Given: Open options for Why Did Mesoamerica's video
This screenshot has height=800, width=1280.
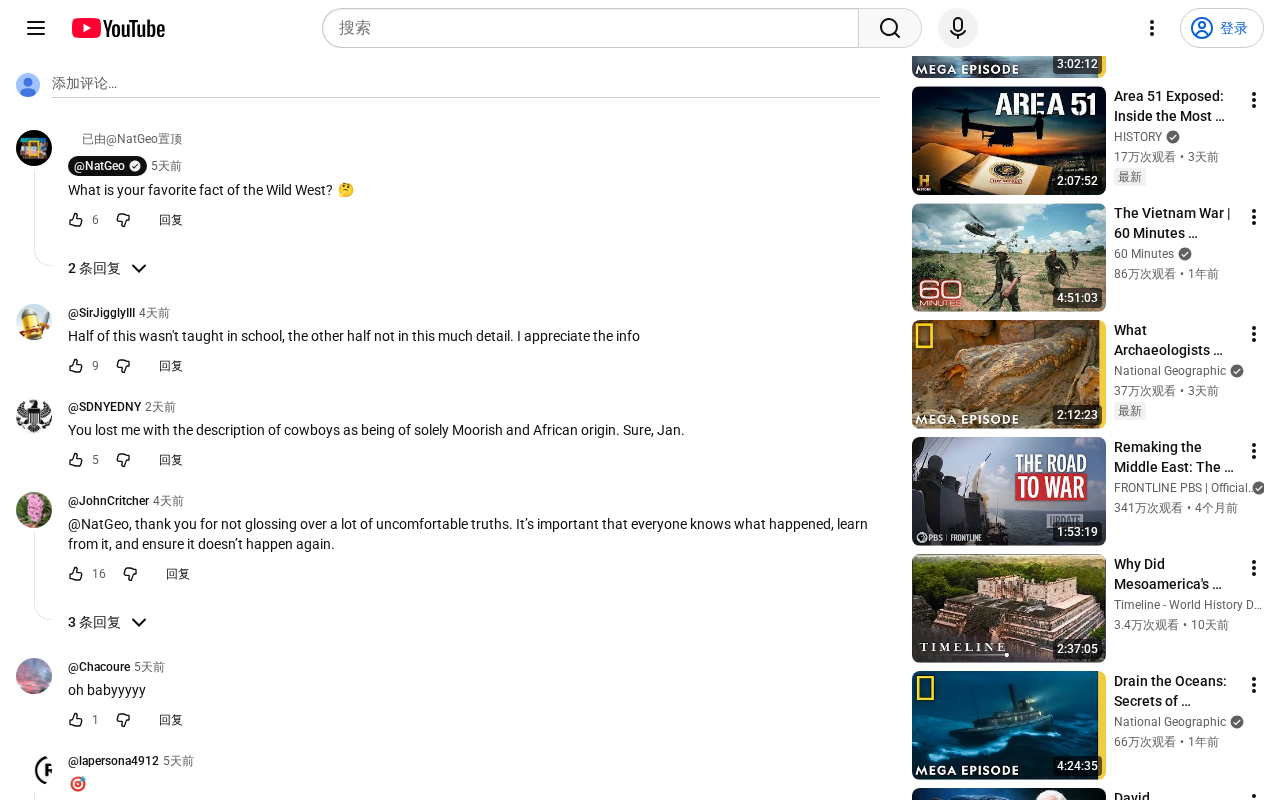Looking at the screenshot, I should click(1254, 568).
